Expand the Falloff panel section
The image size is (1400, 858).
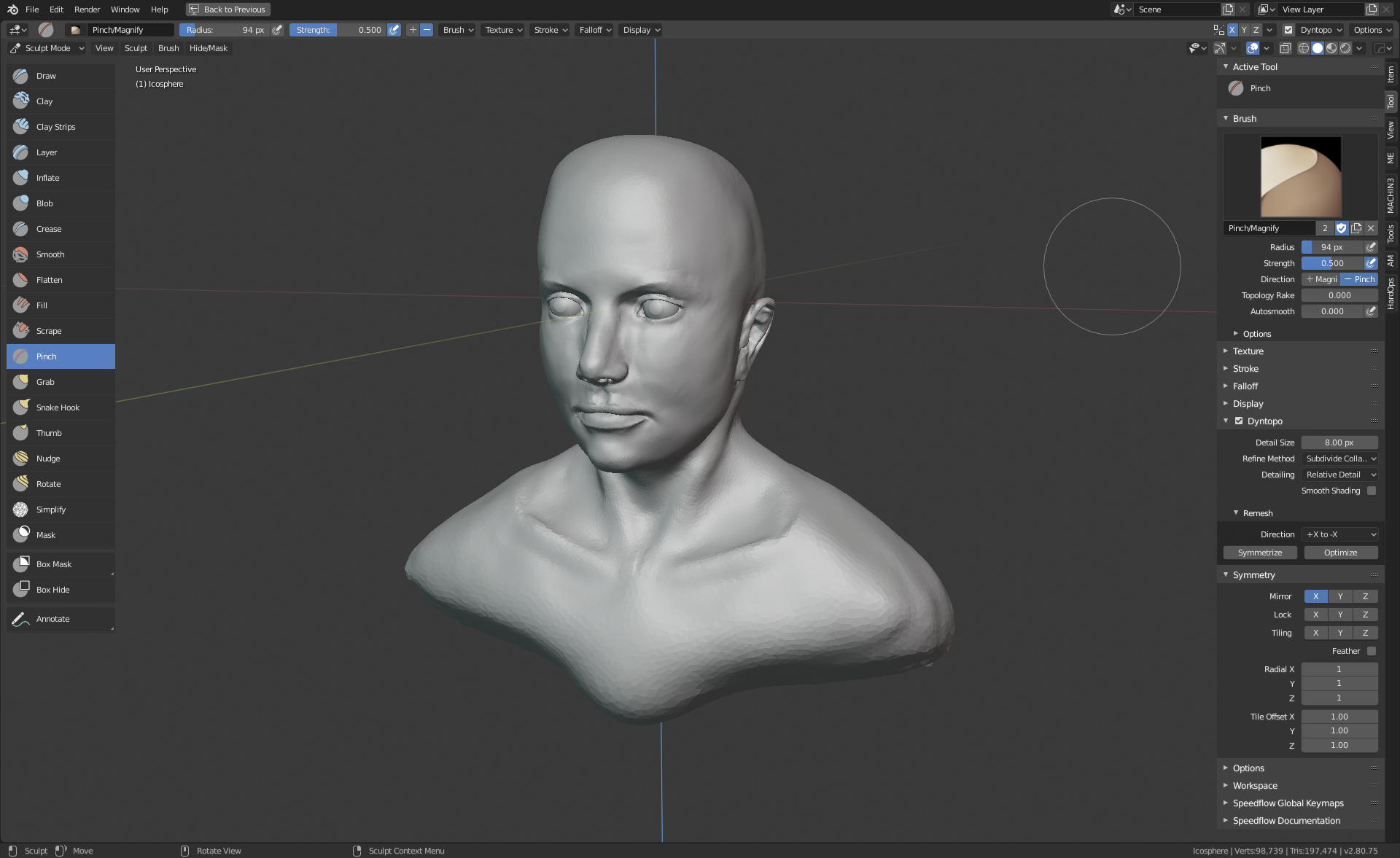1245,386
